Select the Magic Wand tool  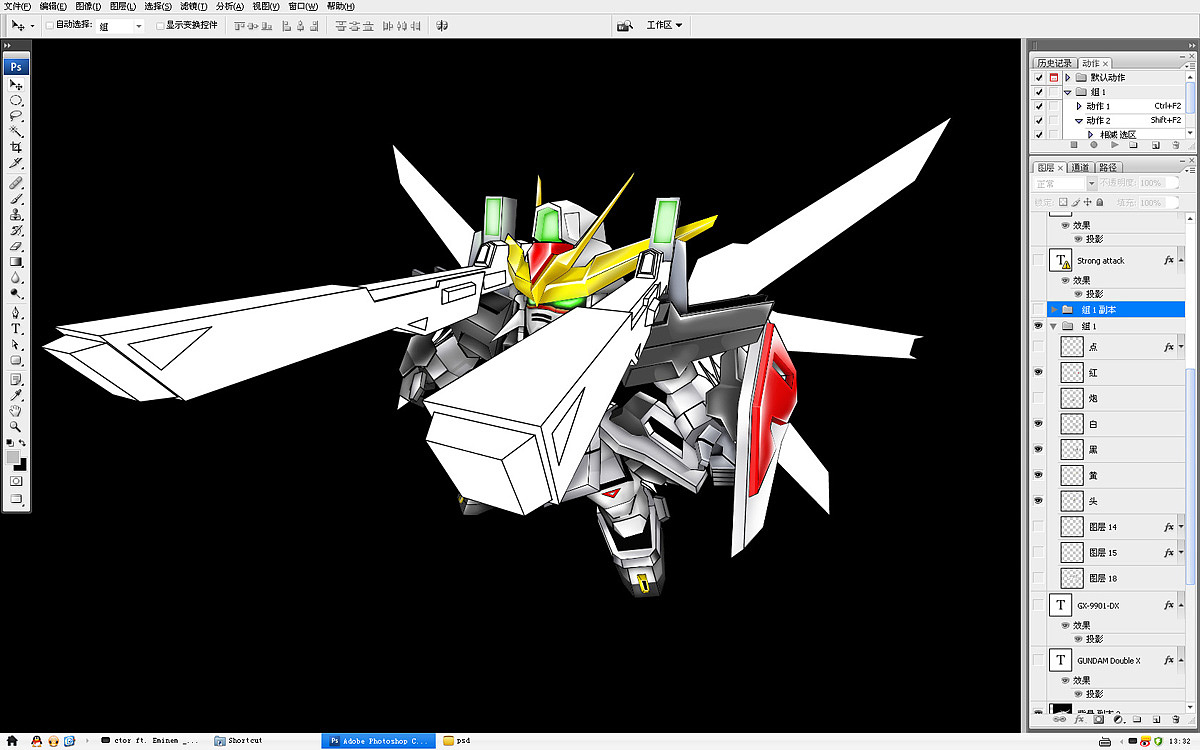pos(16,131)
